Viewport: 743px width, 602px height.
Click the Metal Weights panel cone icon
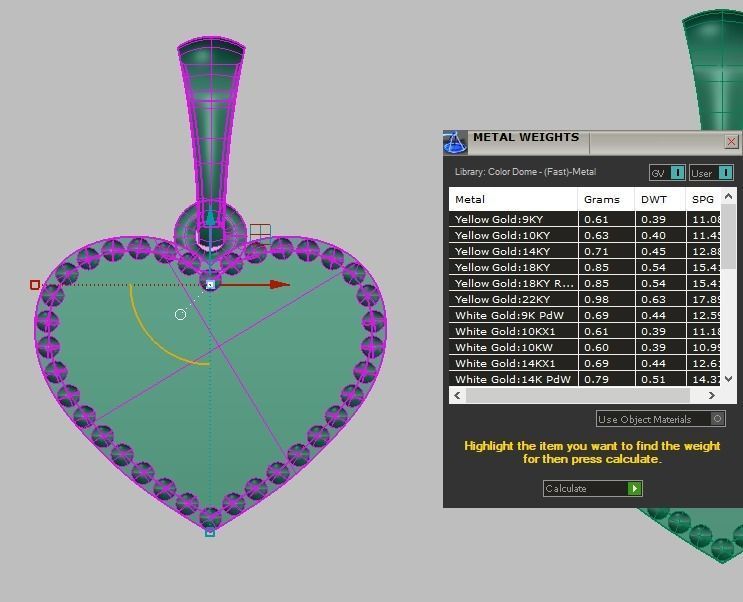point(455,143)
